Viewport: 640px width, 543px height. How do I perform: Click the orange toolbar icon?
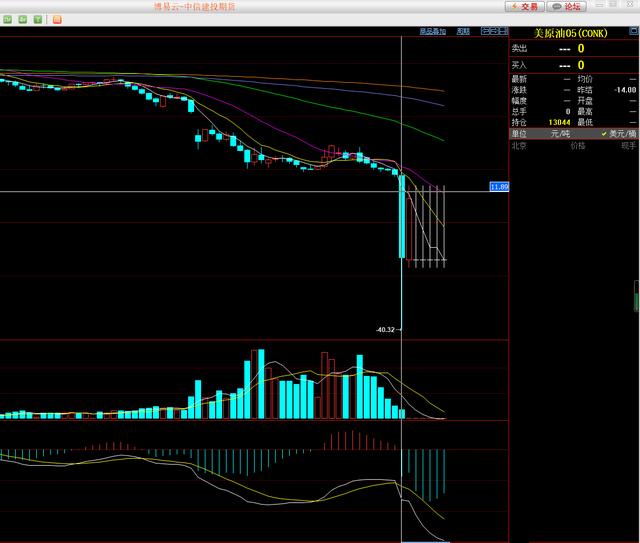coord(57,19)
